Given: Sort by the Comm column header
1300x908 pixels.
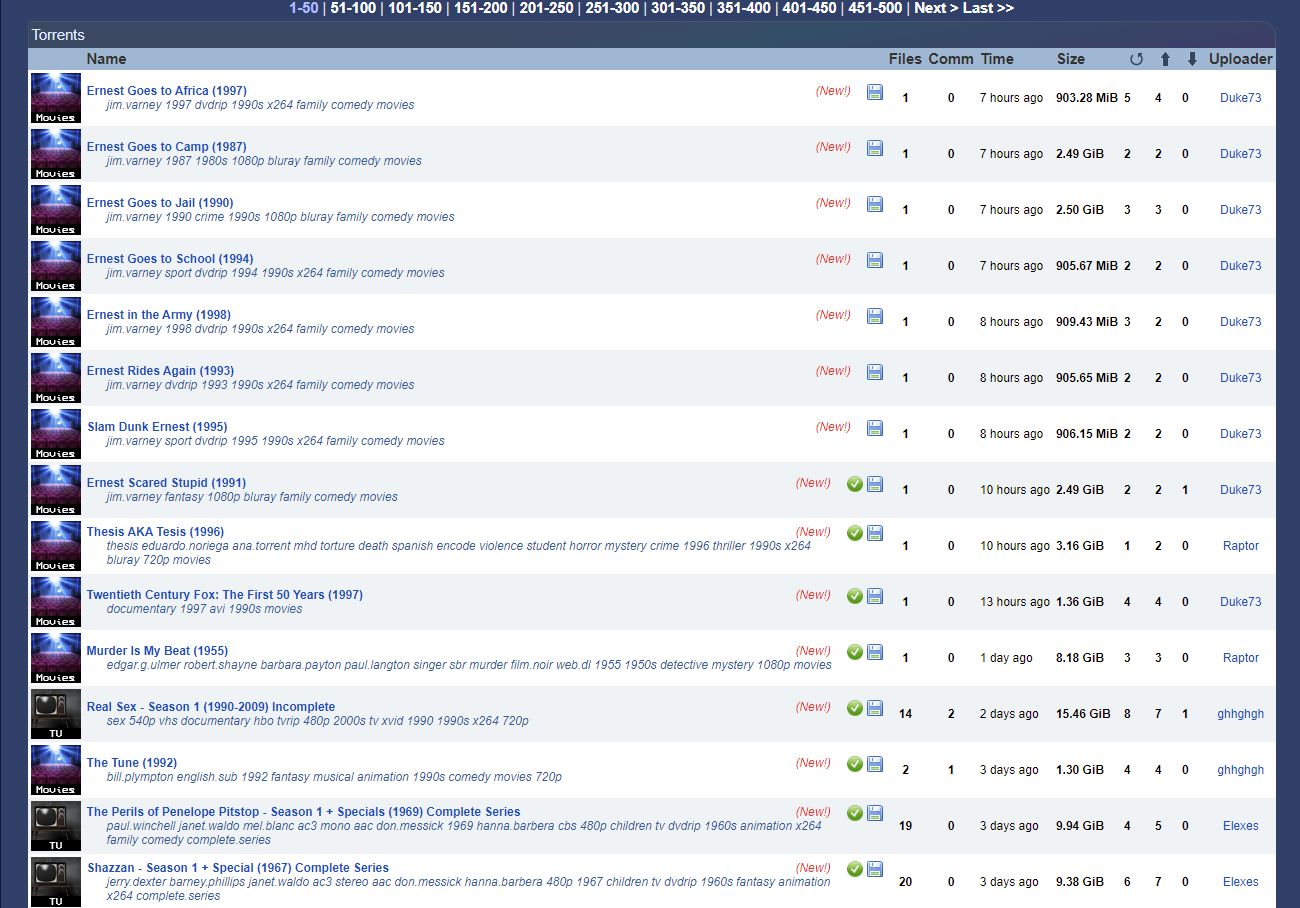Looking at the screenshot, I should click(x=950, y=59).
